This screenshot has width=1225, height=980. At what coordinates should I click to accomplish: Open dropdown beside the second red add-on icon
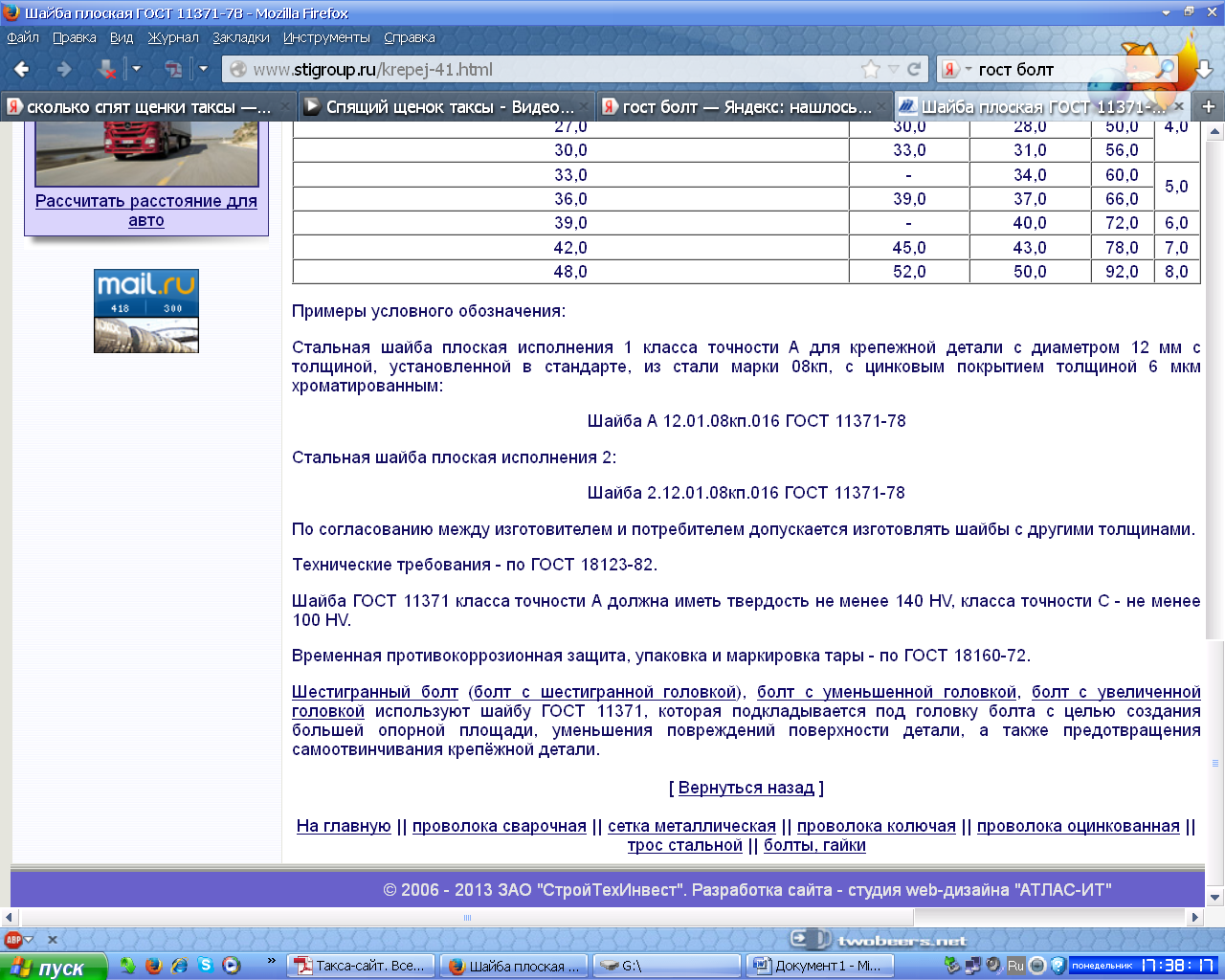(203, 69)
